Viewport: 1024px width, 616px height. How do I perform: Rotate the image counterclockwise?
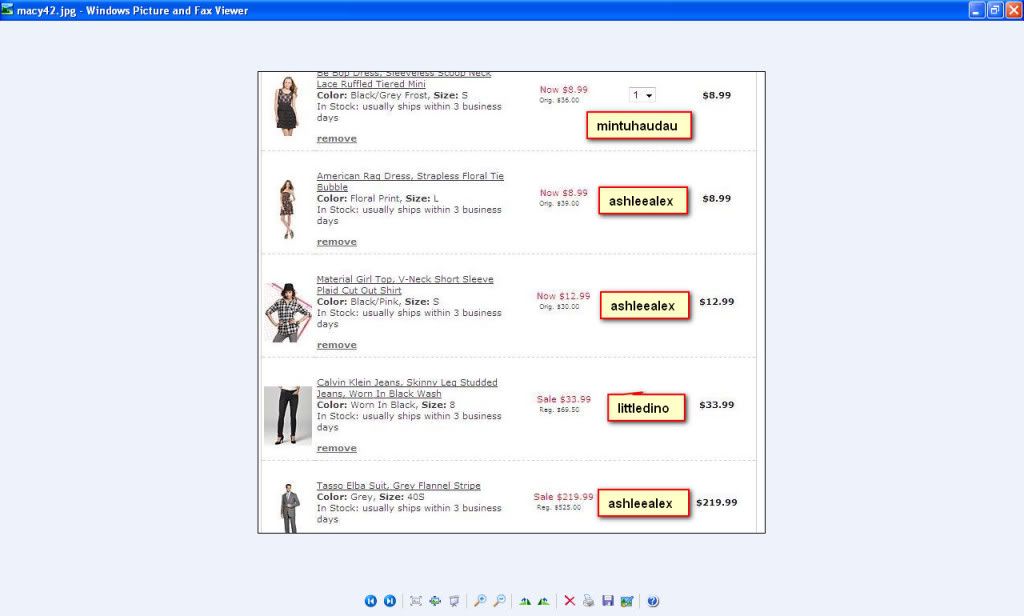pos(543,601)
